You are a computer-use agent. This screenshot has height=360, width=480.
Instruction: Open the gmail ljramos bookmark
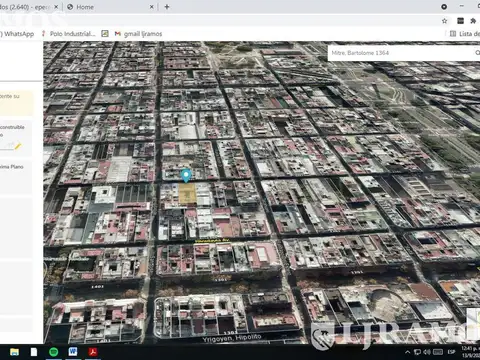point(138,34)
